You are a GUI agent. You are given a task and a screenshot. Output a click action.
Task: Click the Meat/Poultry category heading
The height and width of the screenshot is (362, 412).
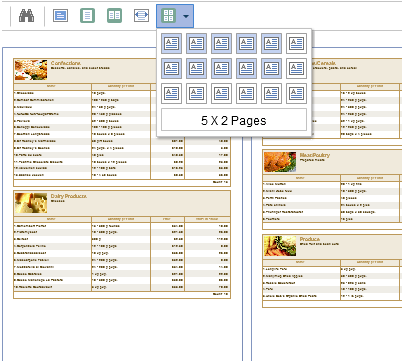pyautogui.click(x=315, y=155)
